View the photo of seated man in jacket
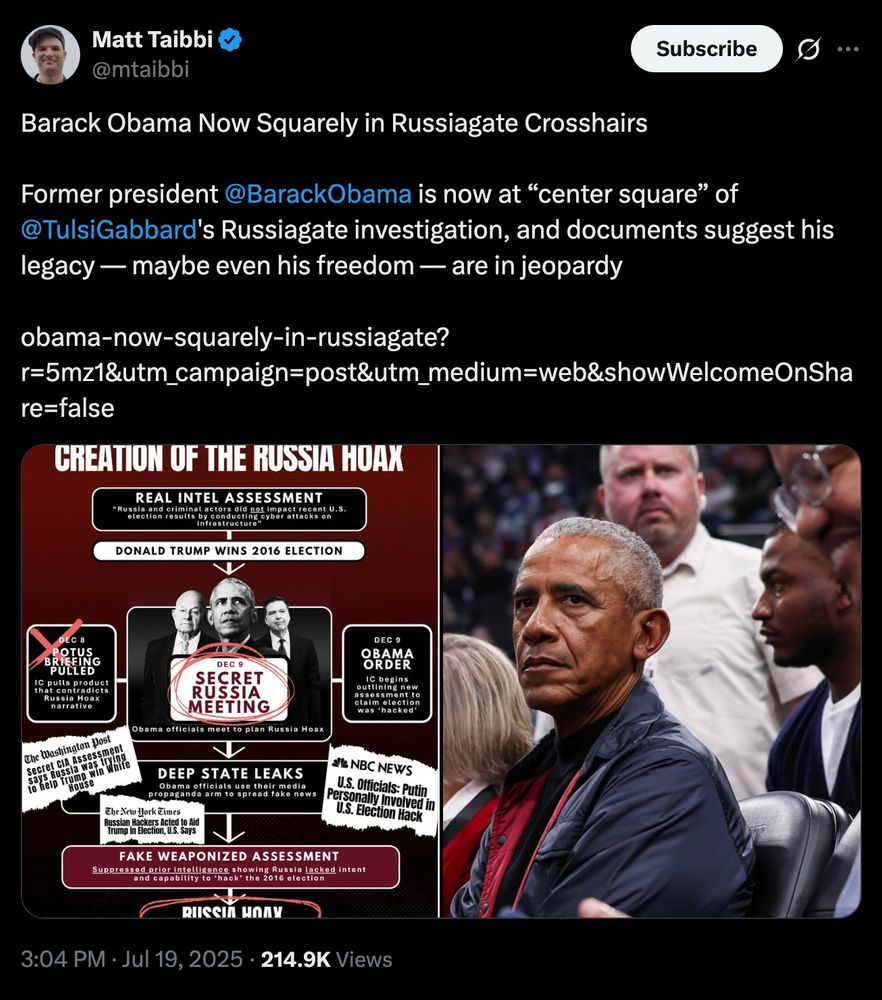This screenshot has height=1000, width=882. pos(650,681)
